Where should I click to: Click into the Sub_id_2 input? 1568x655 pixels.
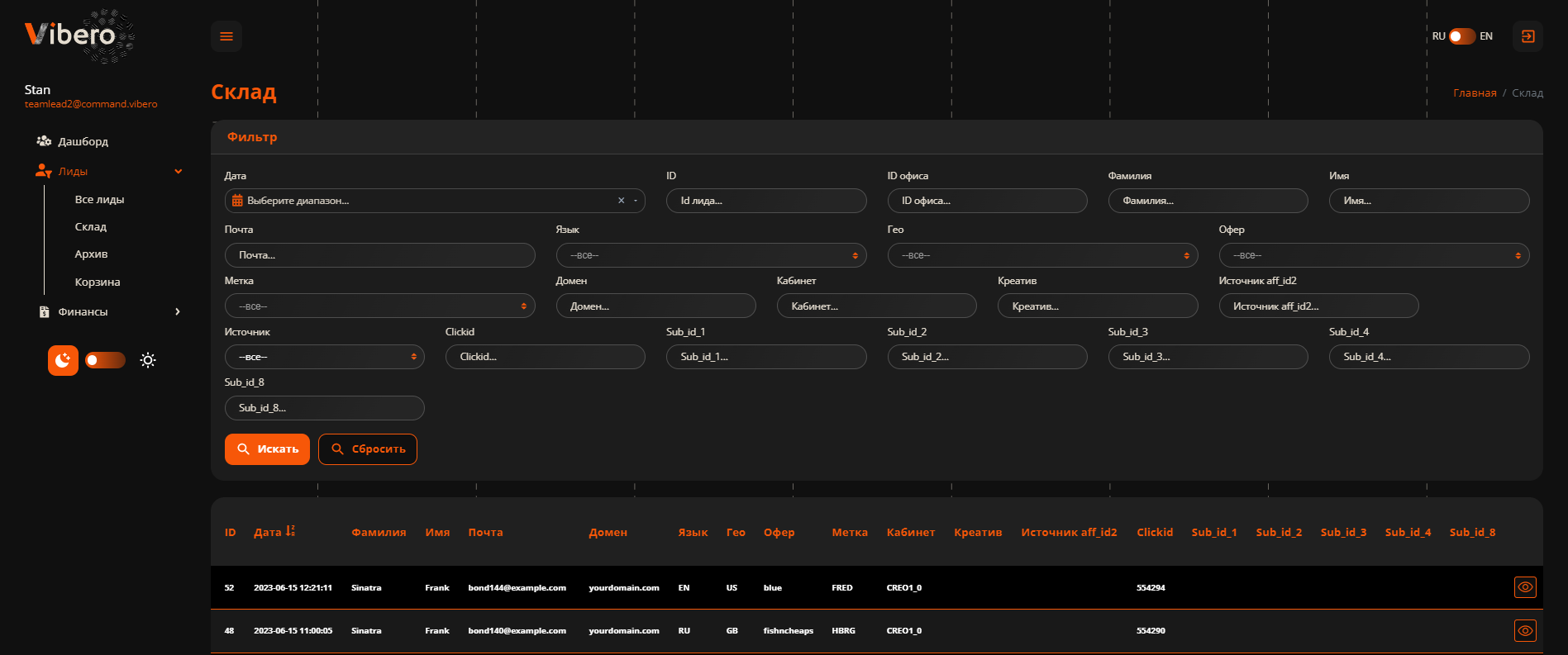click(987, 357)
